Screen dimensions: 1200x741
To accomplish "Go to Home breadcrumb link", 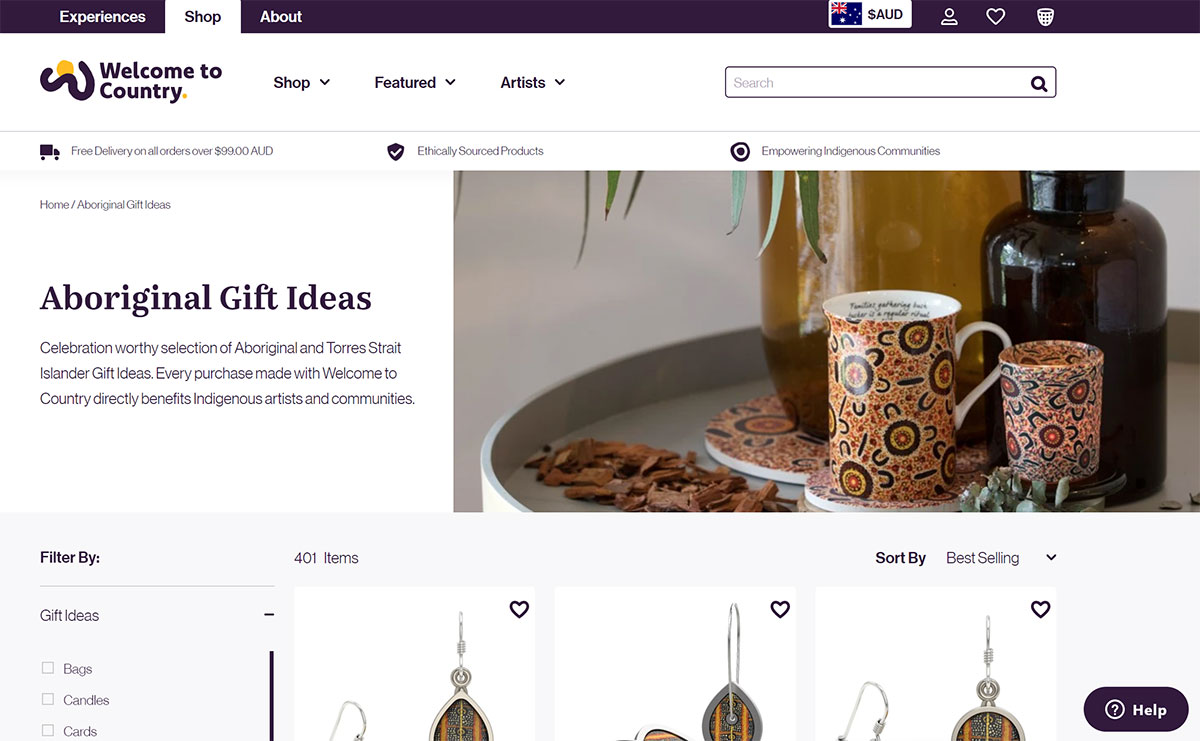I will (x=54, y=205).
